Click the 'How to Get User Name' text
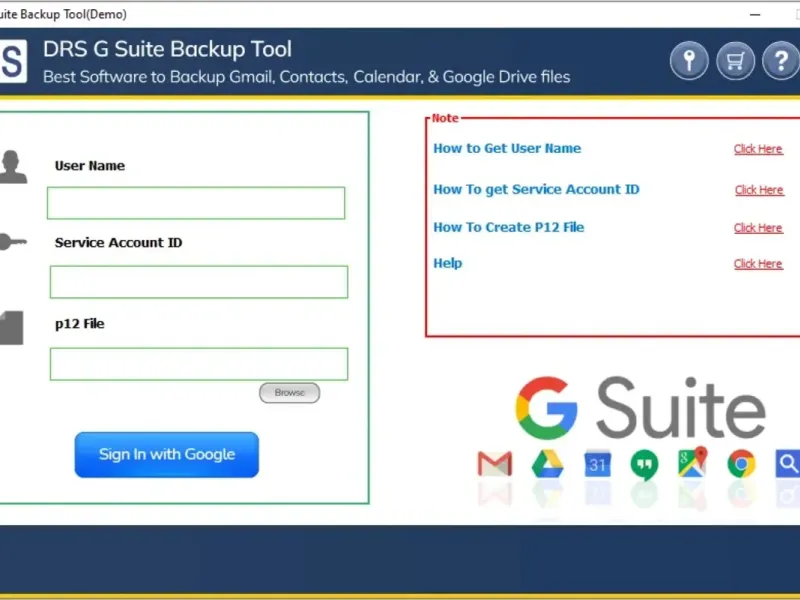 coord(507,148)
